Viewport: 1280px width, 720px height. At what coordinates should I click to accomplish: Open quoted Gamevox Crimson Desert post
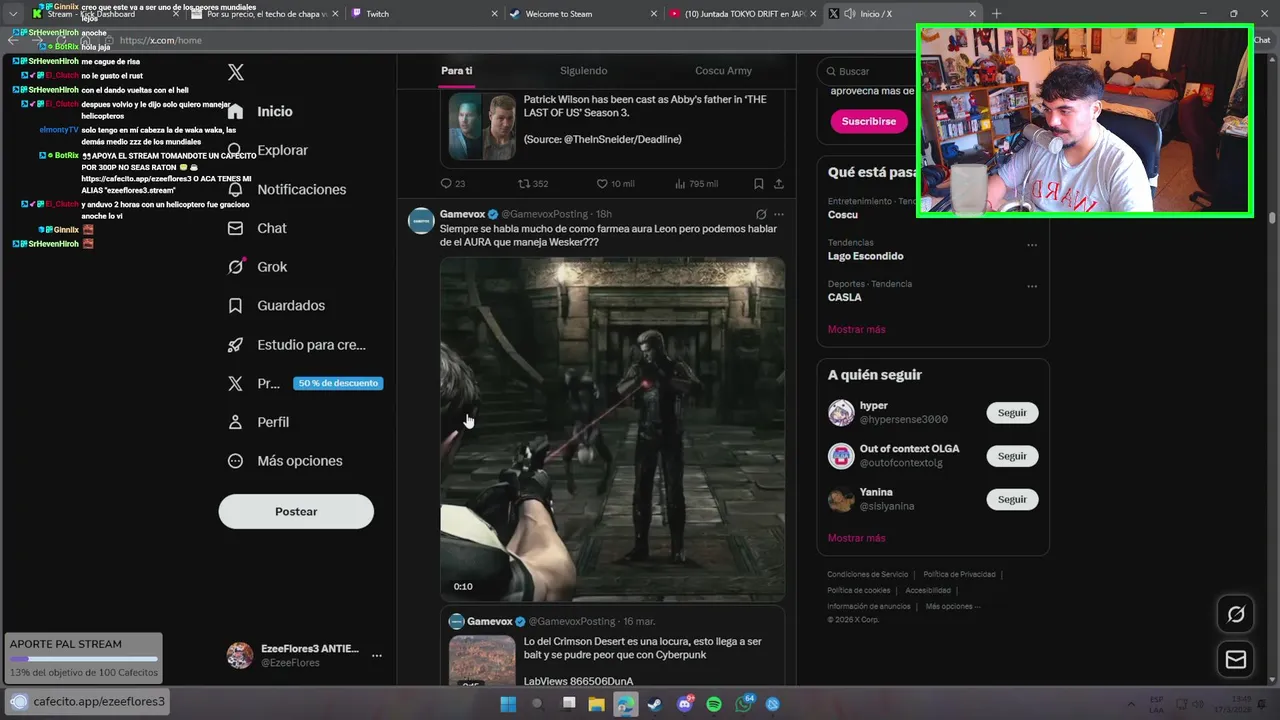[612, 647]
